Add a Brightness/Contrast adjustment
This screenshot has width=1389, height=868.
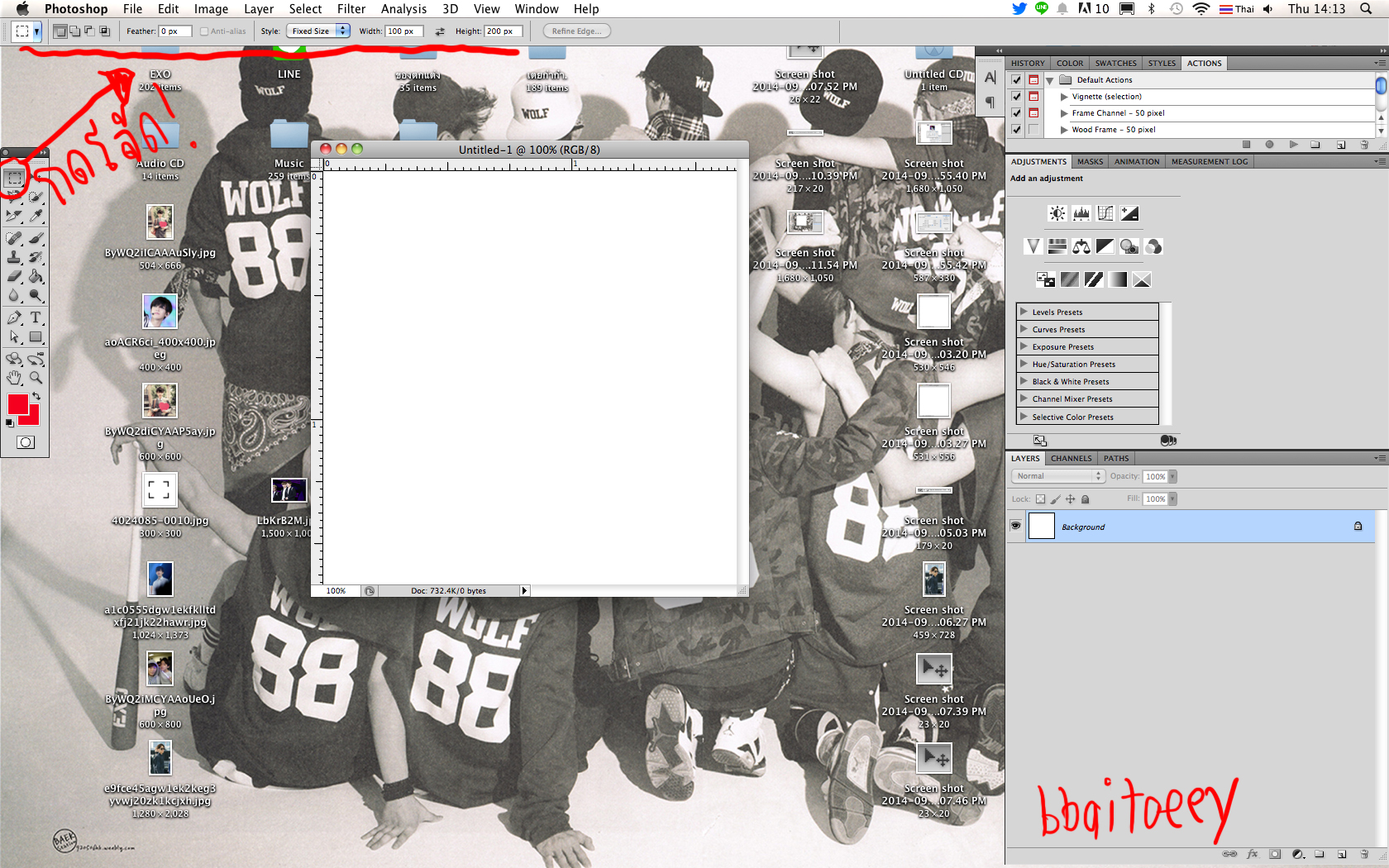coord(1057,213)
